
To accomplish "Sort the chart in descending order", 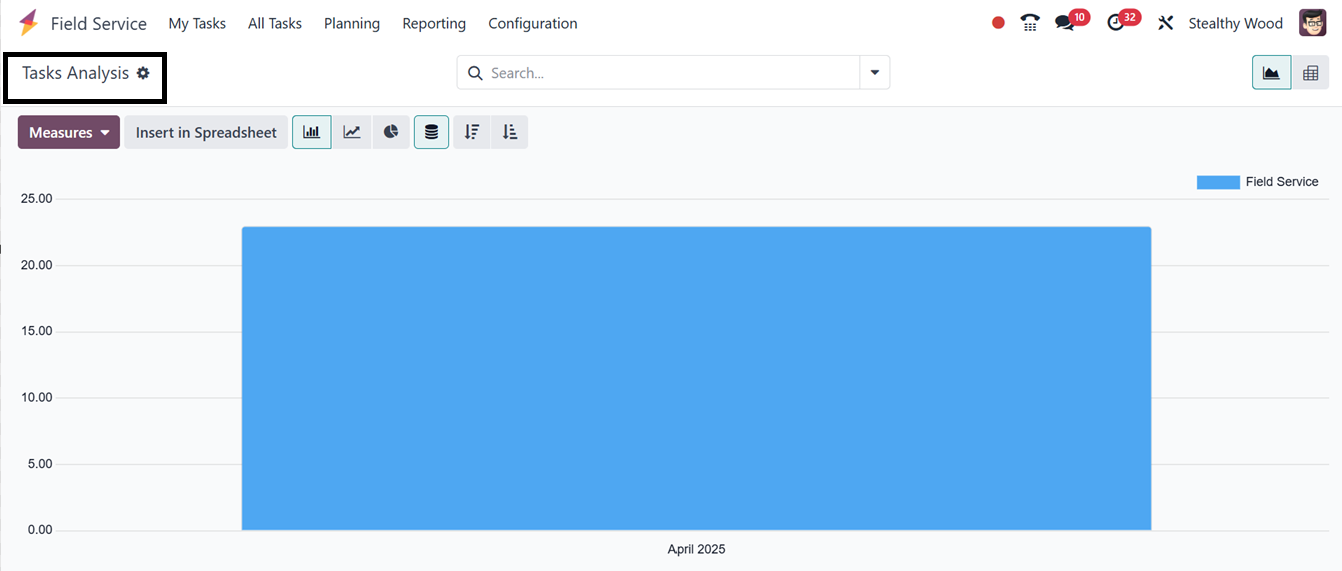I will (472, 132).
